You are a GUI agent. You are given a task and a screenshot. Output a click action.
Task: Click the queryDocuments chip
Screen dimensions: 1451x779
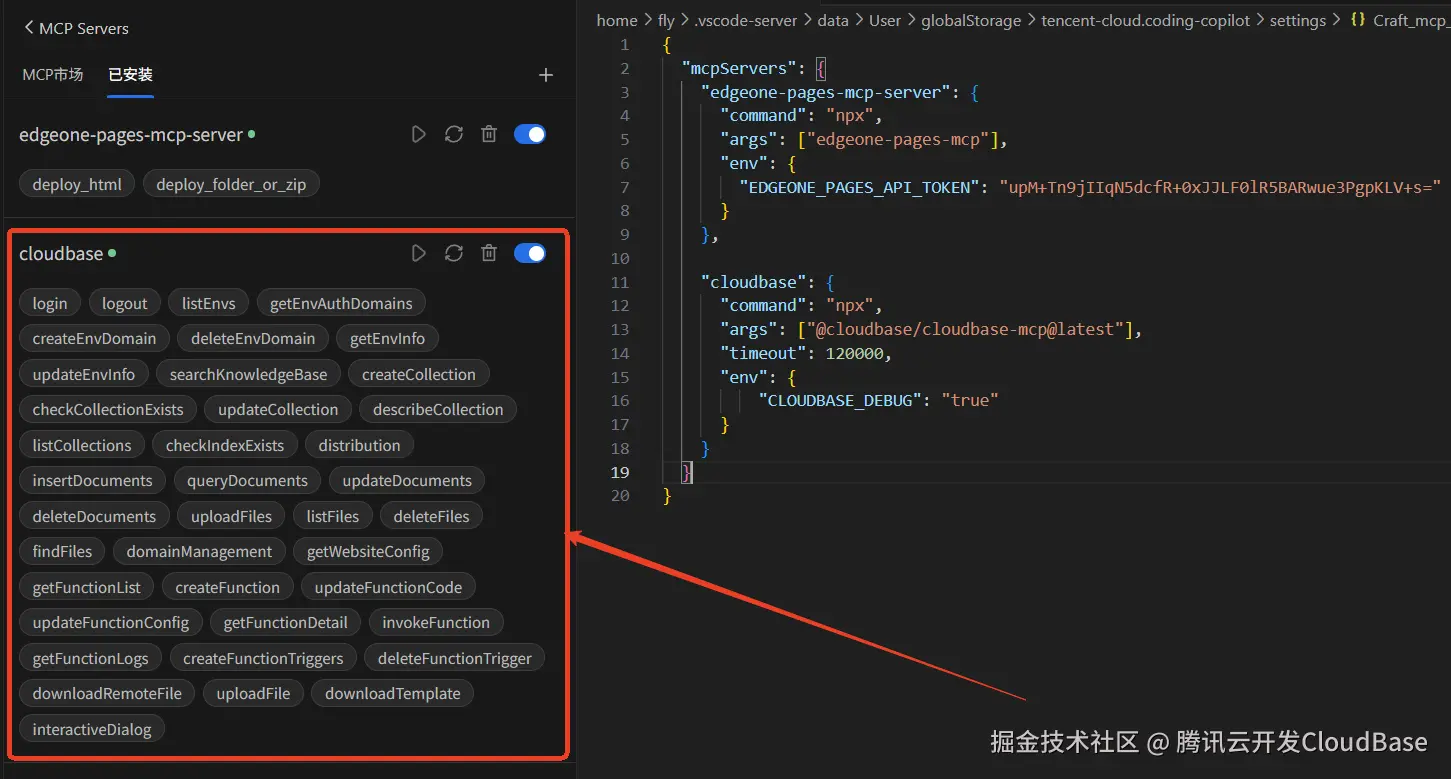(247, 480)
